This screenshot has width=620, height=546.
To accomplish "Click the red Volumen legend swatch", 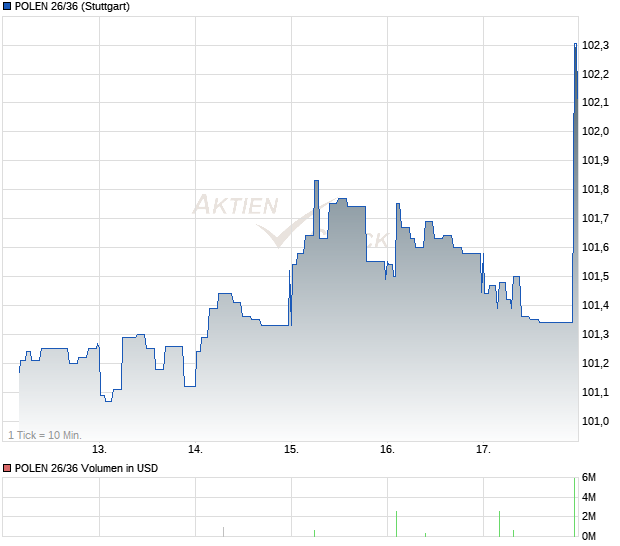I will point(7,468).
